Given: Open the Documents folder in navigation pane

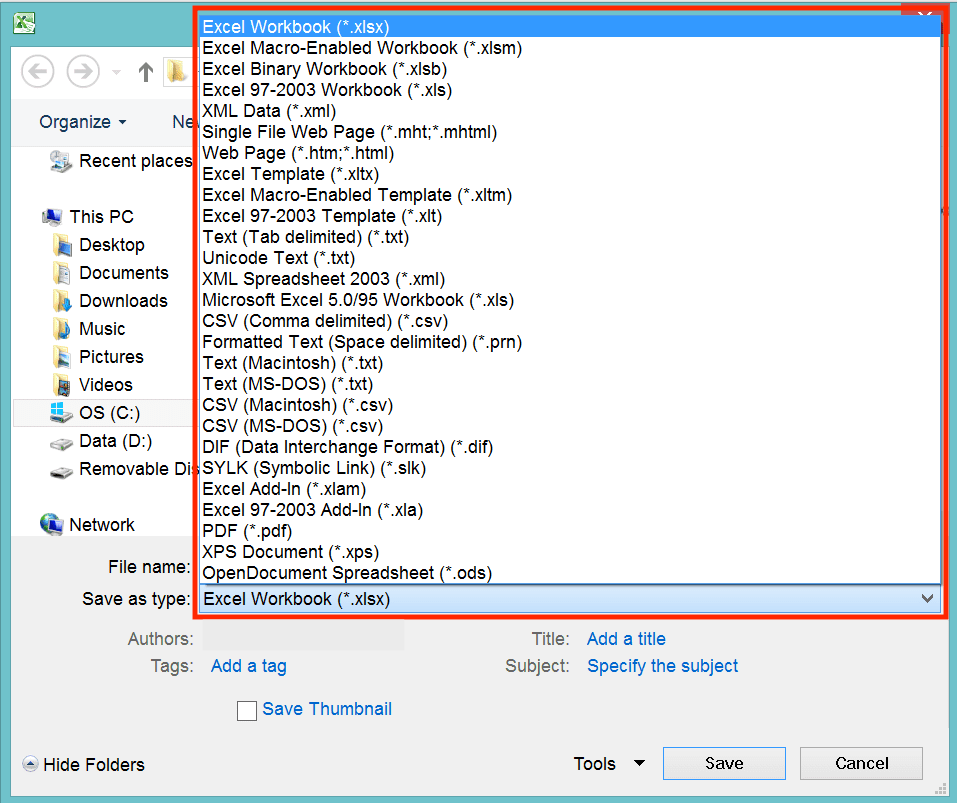Looking at the screenshot, I should 110,273.
